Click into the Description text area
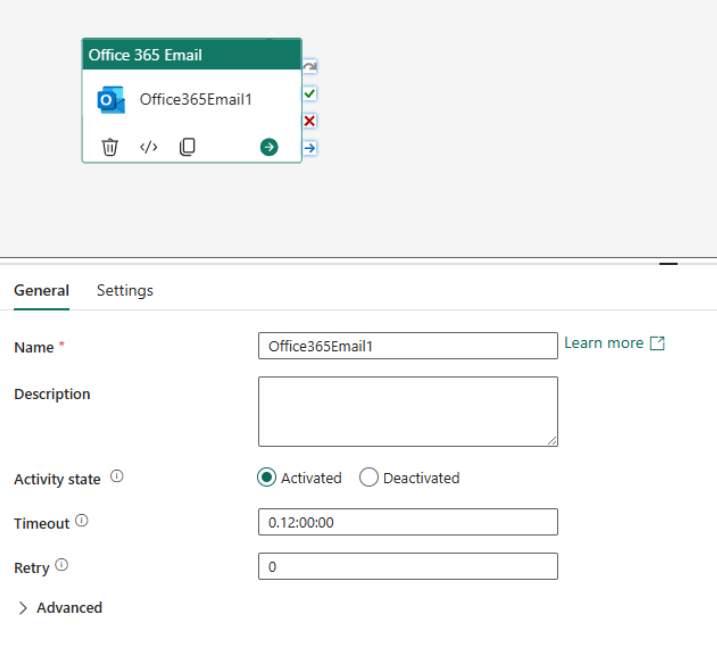 (x=407, y=411)
